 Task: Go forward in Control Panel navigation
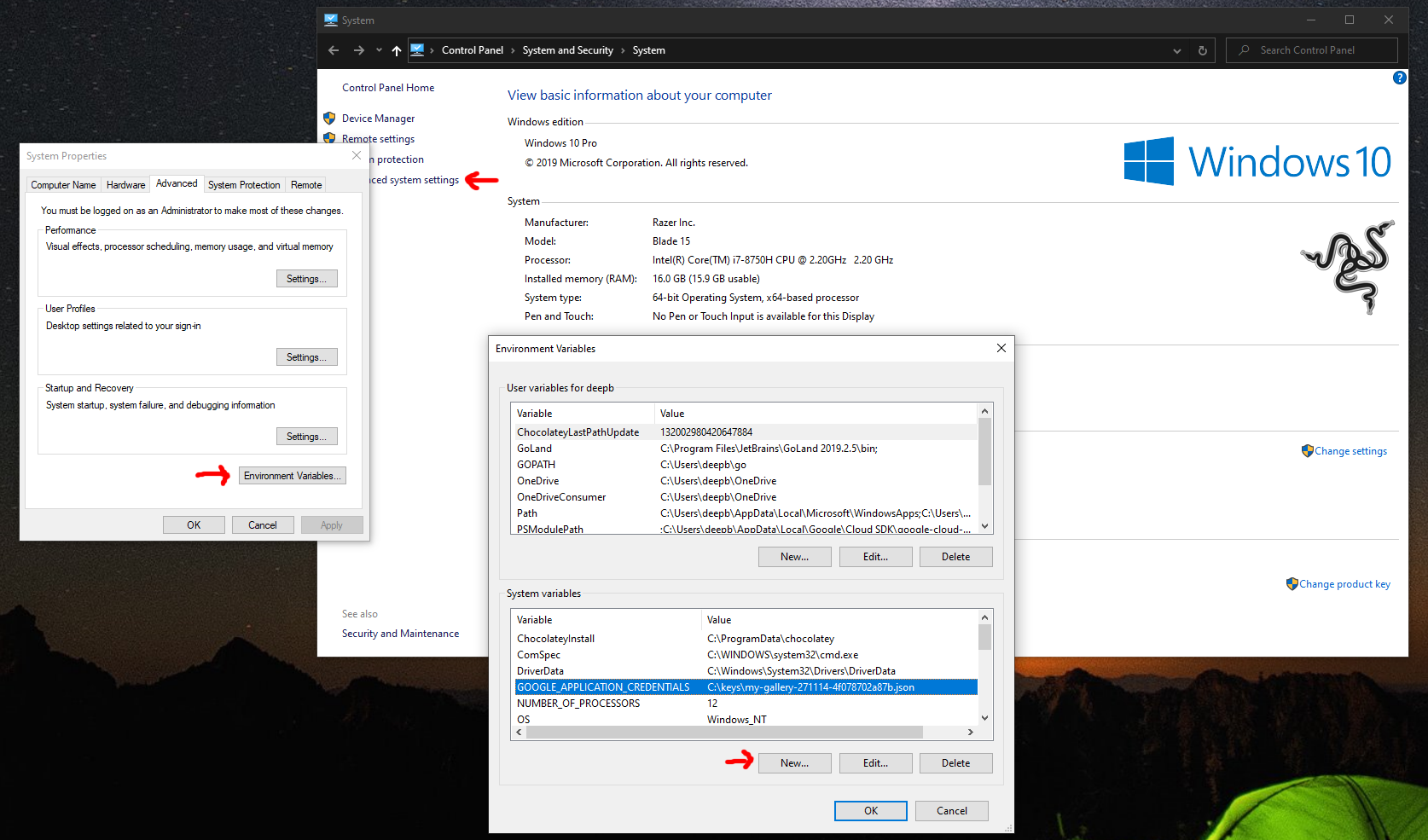point(359,50)
